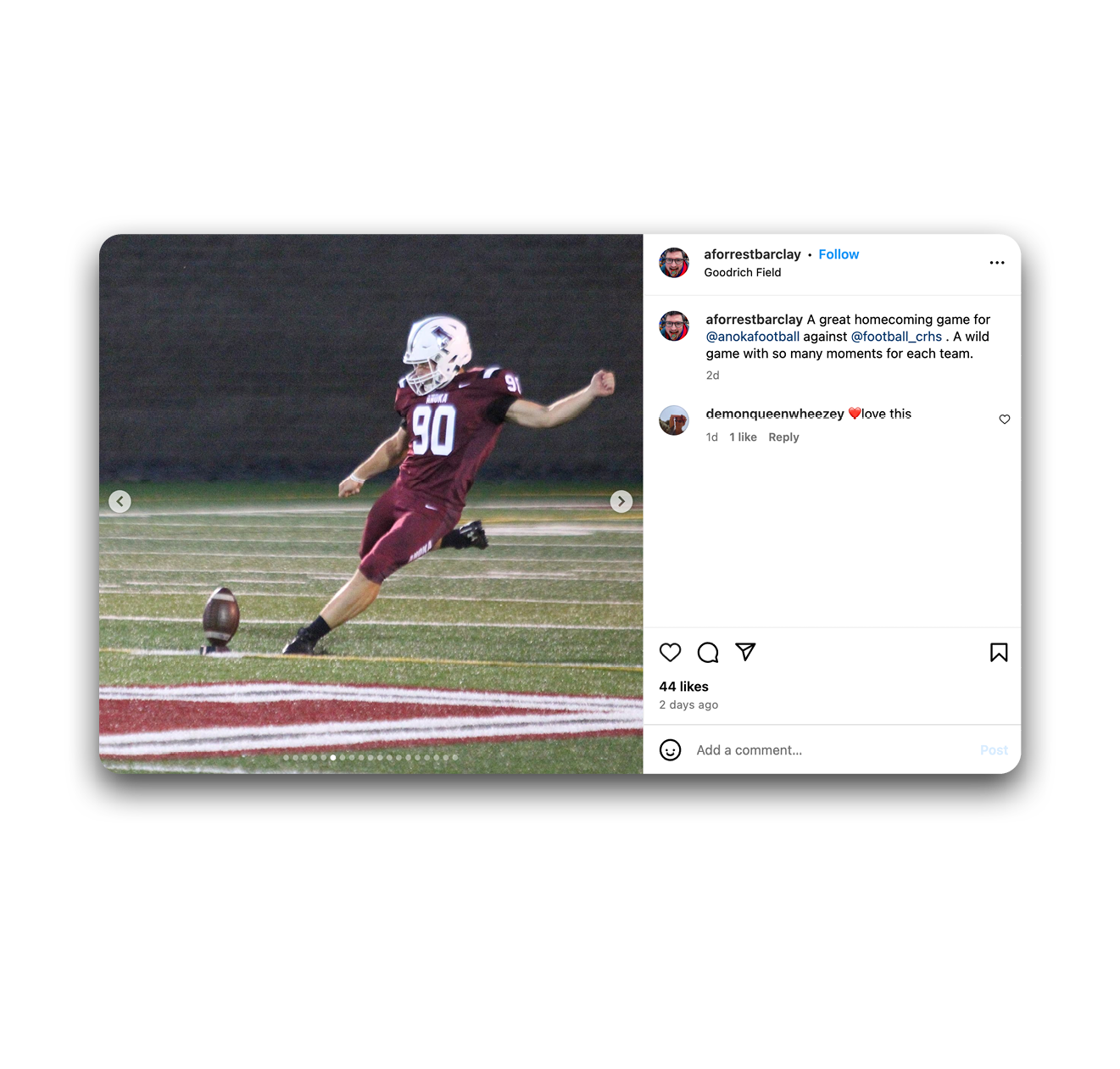Follow aforrestbarclay
The image size is (1120, 1069).
click(839, 254)
